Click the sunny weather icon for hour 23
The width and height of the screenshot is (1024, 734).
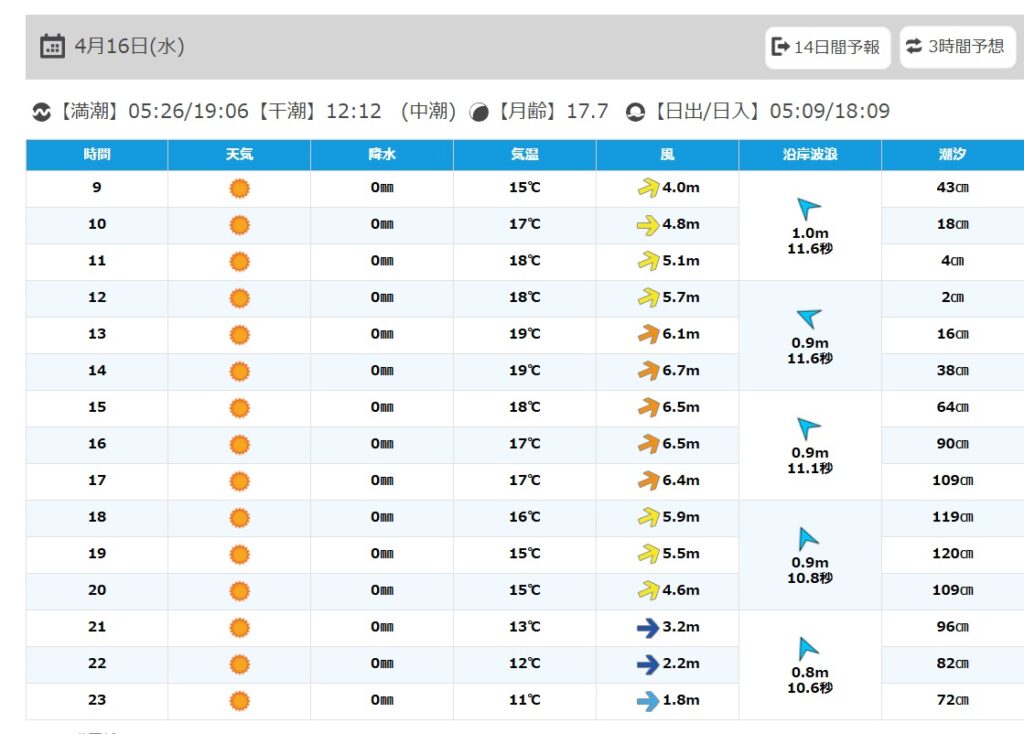tap(240, 700)
